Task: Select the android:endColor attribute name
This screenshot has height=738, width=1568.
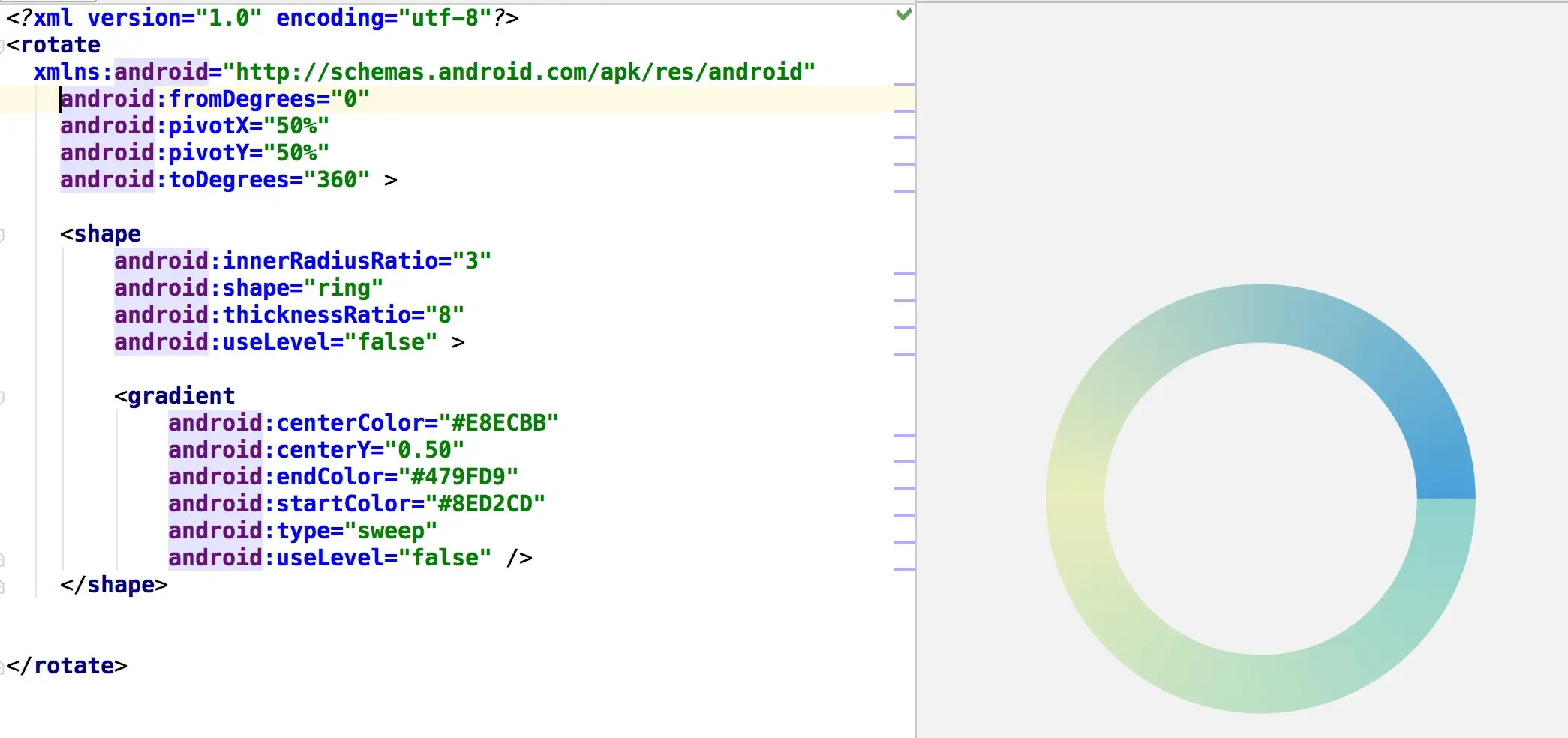Action: 276,477
